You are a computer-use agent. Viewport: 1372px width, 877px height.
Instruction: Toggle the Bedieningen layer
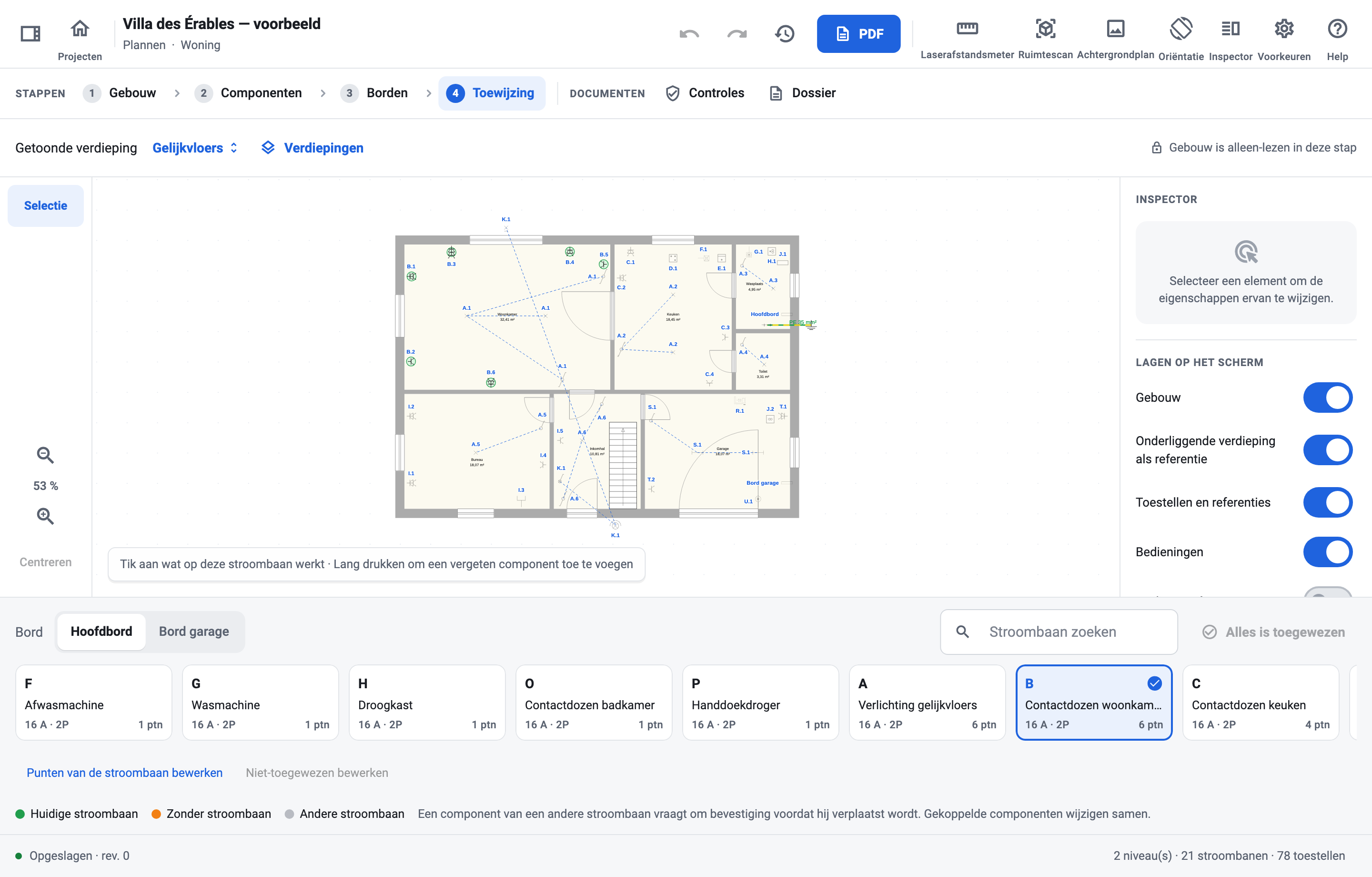click(1328, 552)
